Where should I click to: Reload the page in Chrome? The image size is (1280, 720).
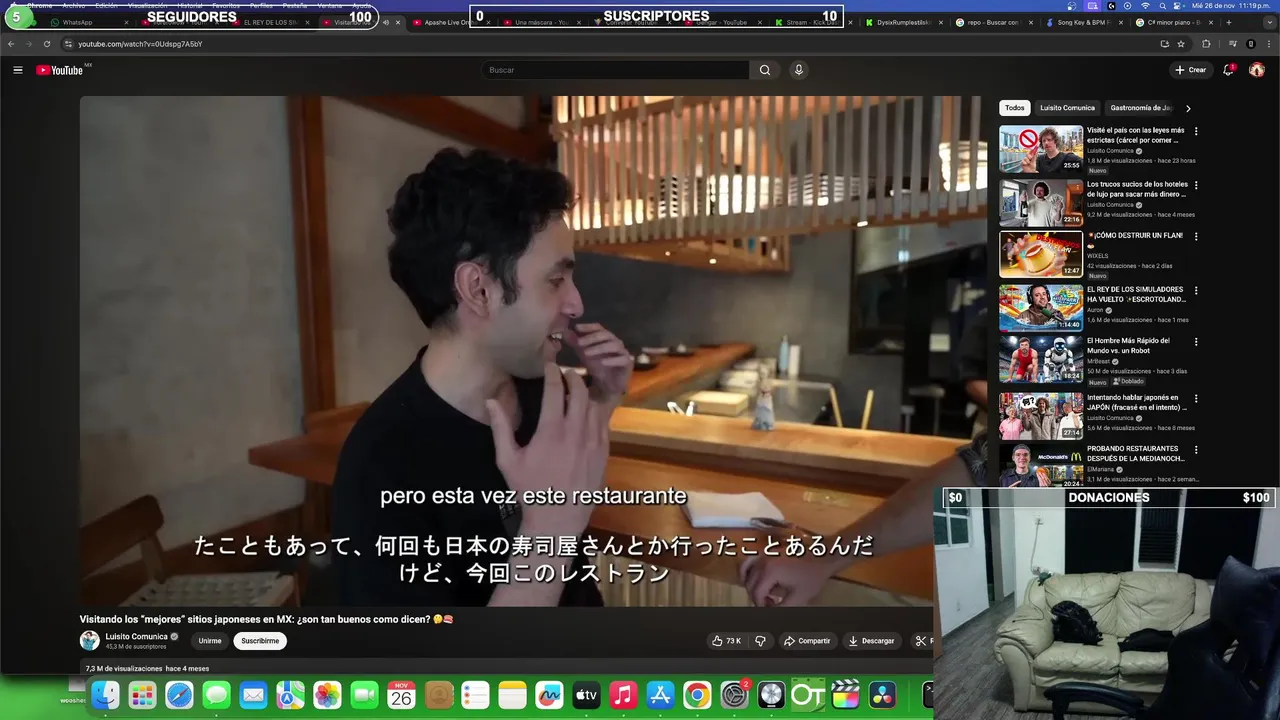46,44
